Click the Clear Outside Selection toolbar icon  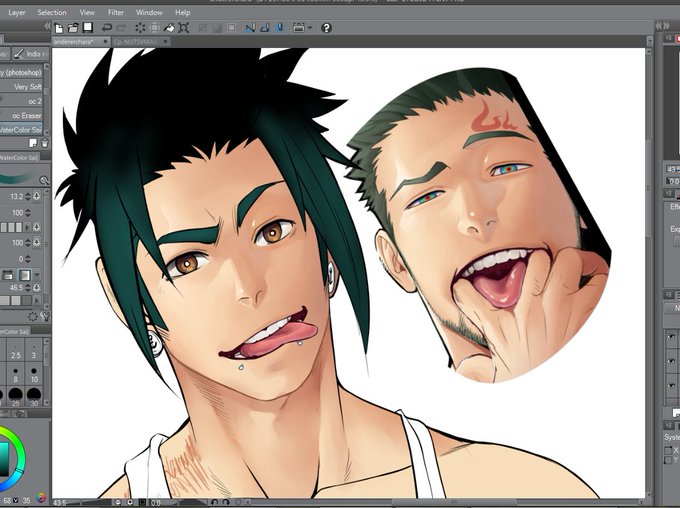pyautogui.click(x=154, y=28)
